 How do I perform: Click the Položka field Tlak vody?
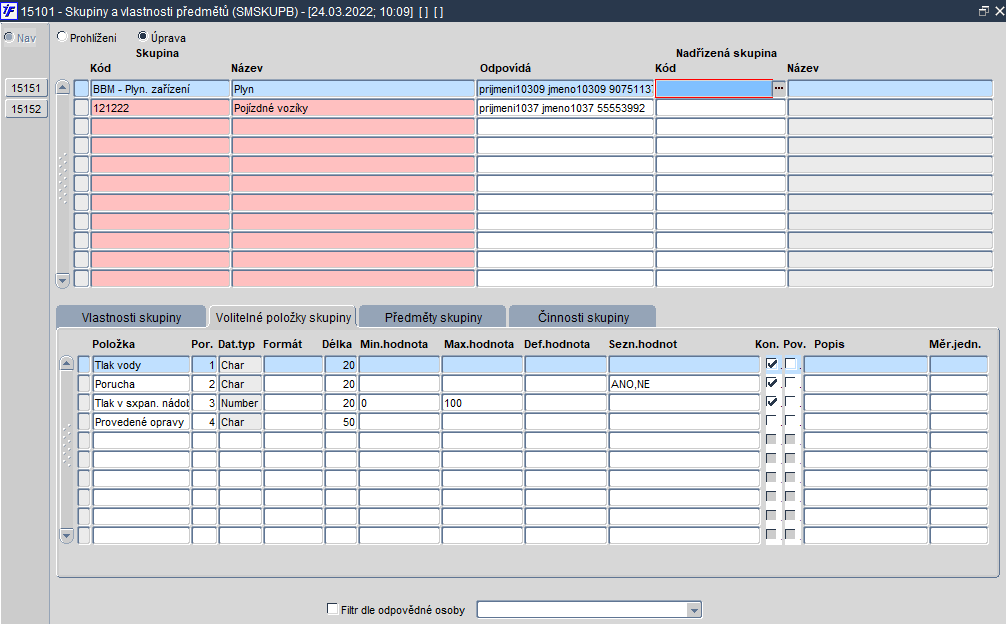(x=141, y=365)
